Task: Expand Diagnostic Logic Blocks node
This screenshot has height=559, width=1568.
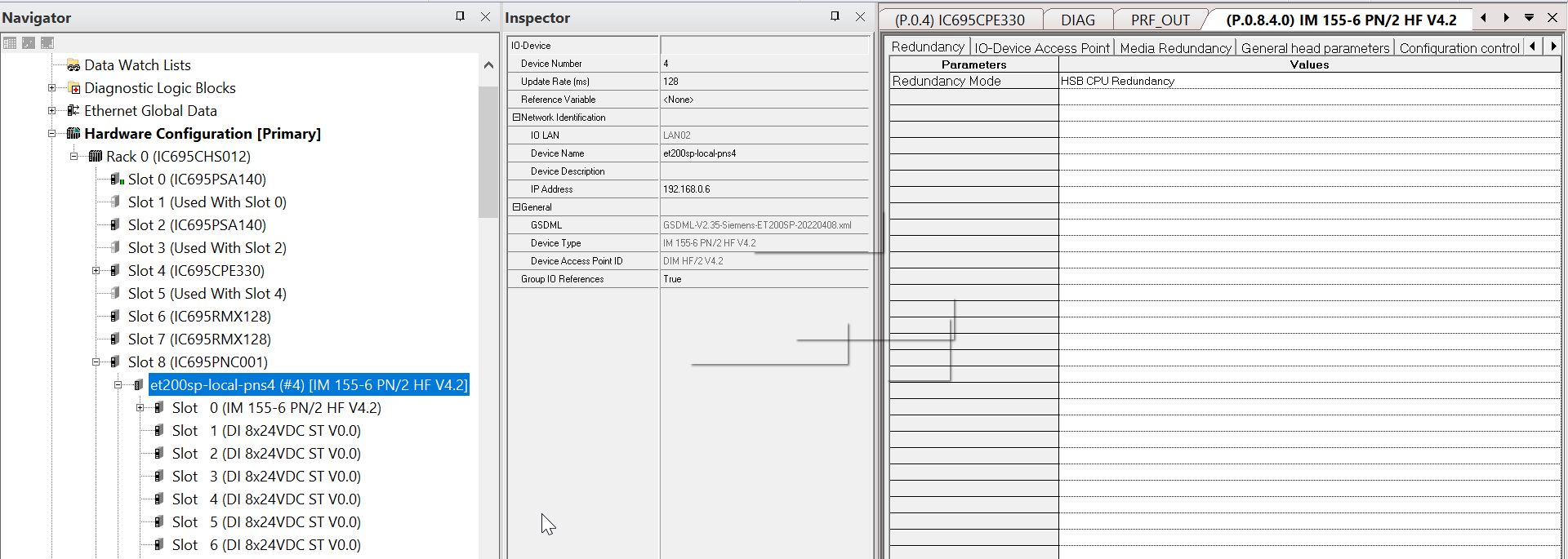Action: [x=52, y=88]
